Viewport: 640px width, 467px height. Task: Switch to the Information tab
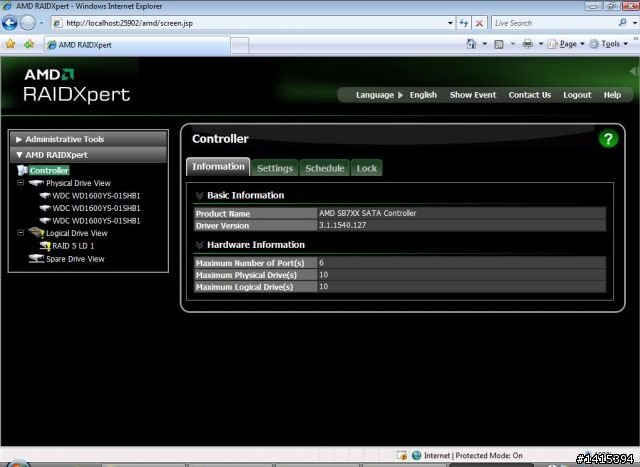[218, 167]
